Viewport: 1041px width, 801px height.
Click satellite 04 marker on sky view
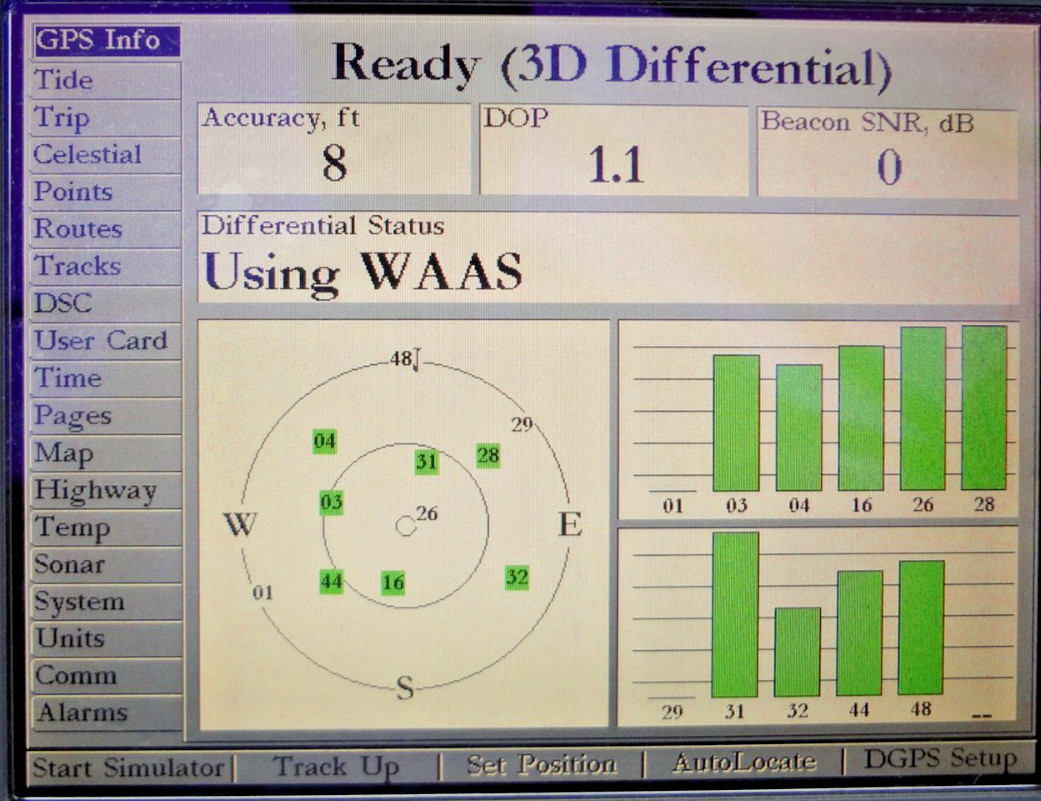[325, 441]
